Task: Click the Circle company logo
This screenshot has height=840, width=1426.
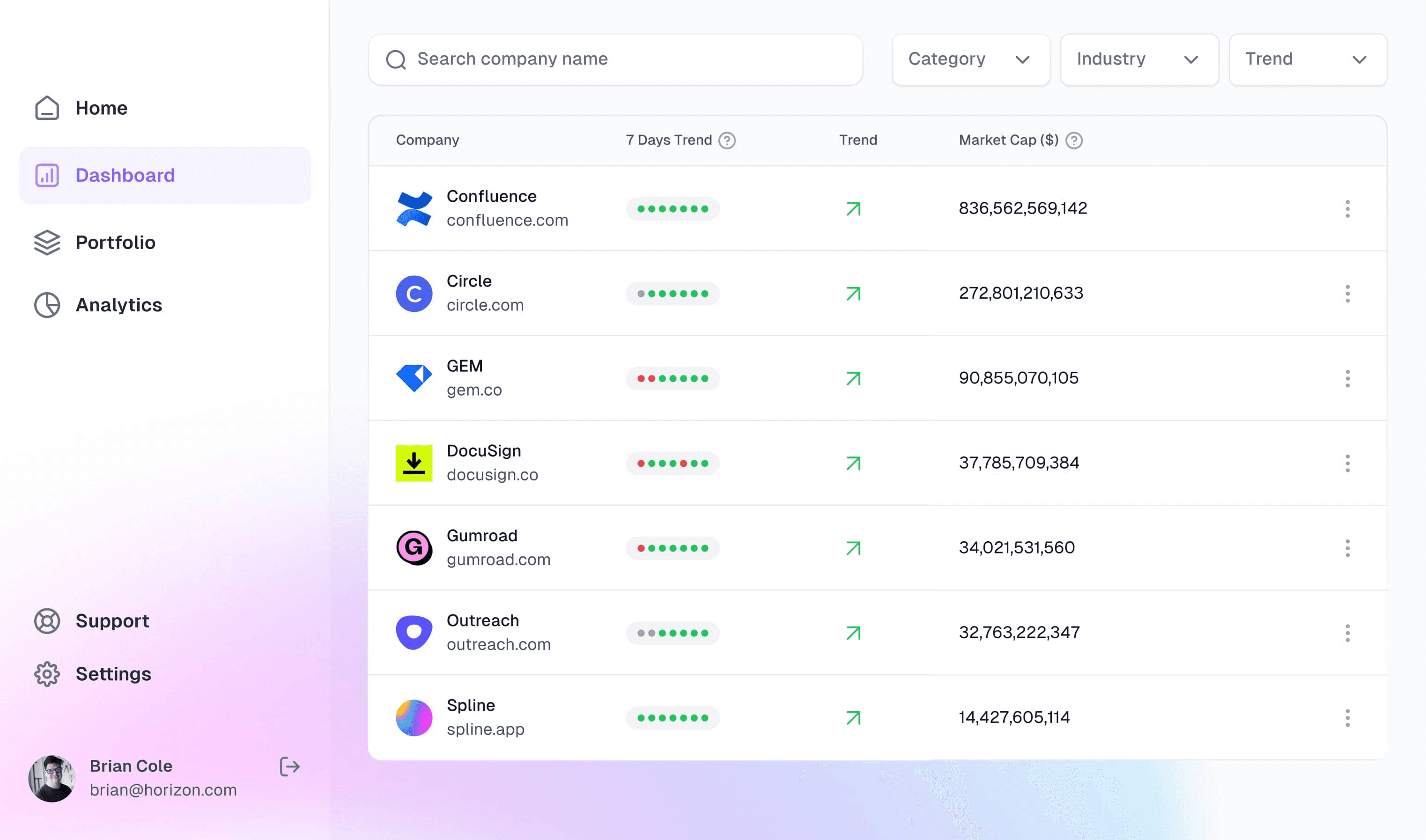Action: [414, 293]
